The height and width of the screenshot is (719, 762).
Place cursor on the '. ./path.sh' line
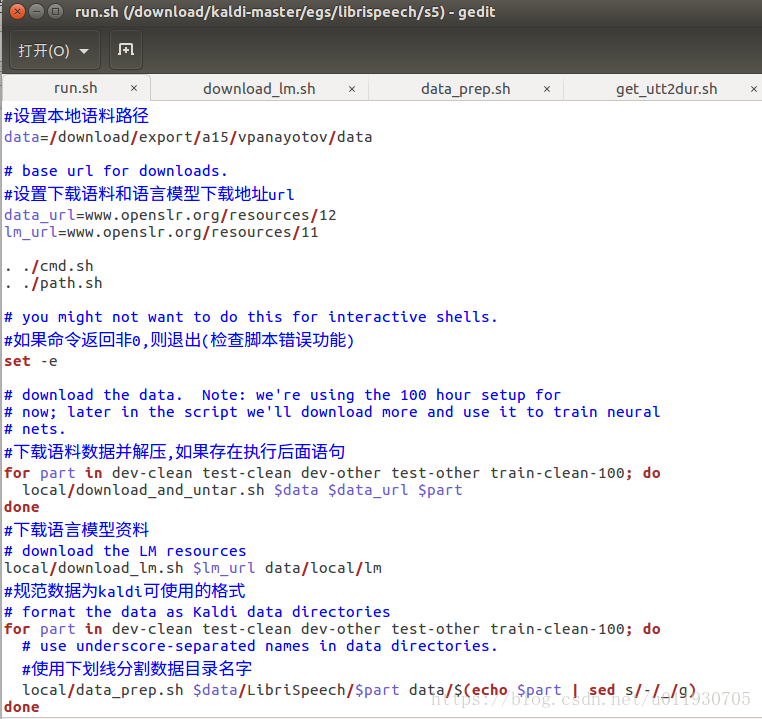click(53, 283)
